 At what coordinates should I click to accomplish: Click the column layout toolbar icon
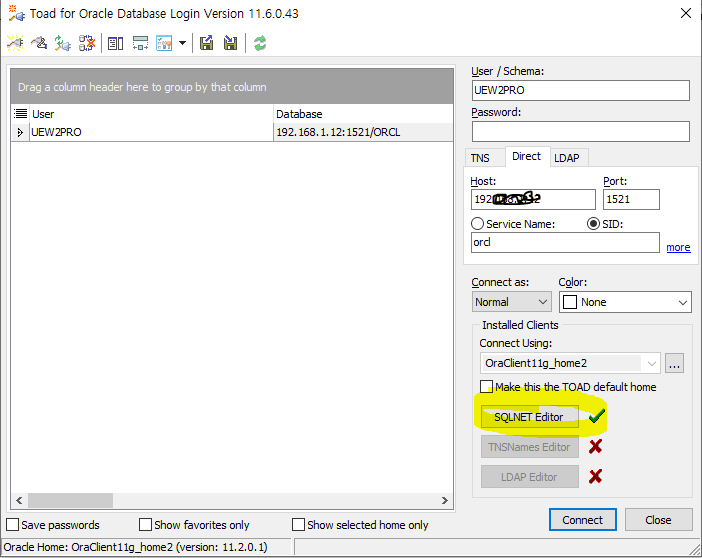pyautogui.click(x=140, y=43)
